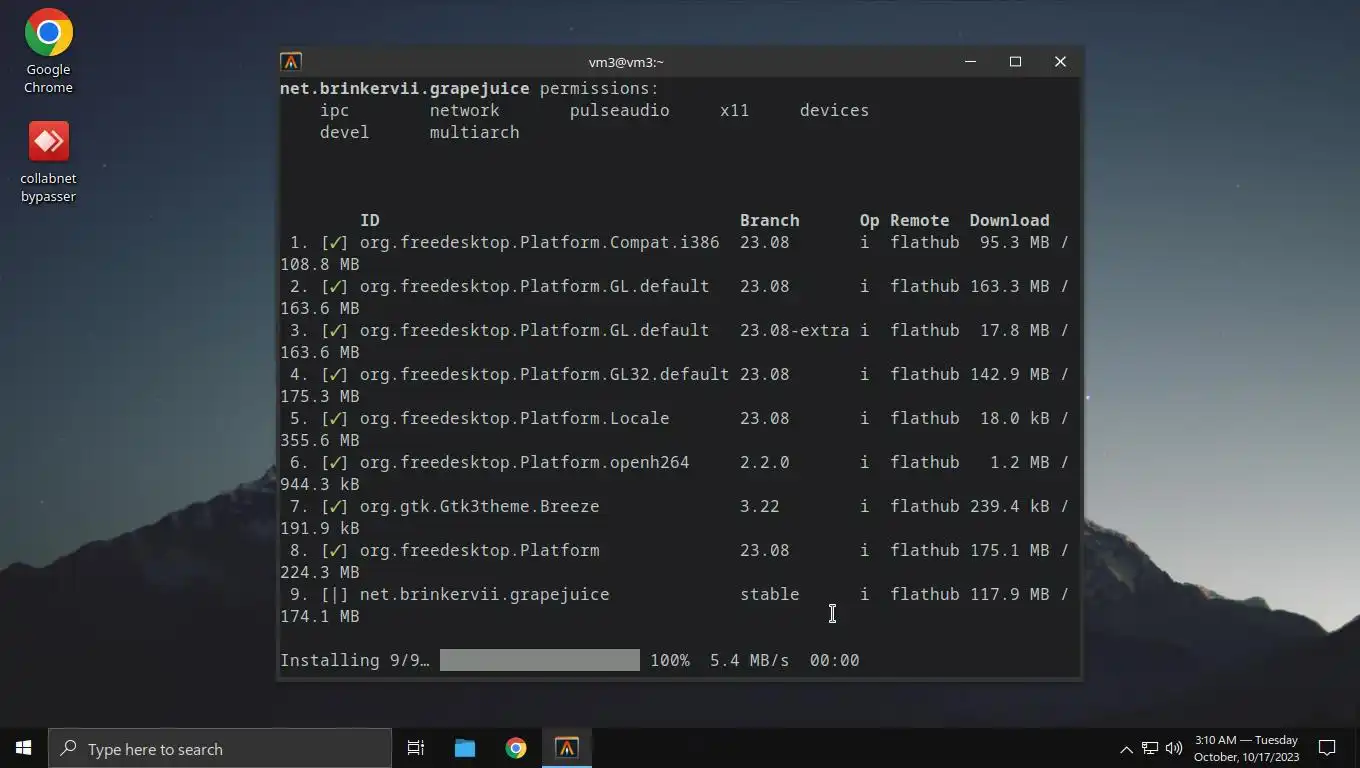
Task: Close the terminal window
Action: pos(1060,62)
